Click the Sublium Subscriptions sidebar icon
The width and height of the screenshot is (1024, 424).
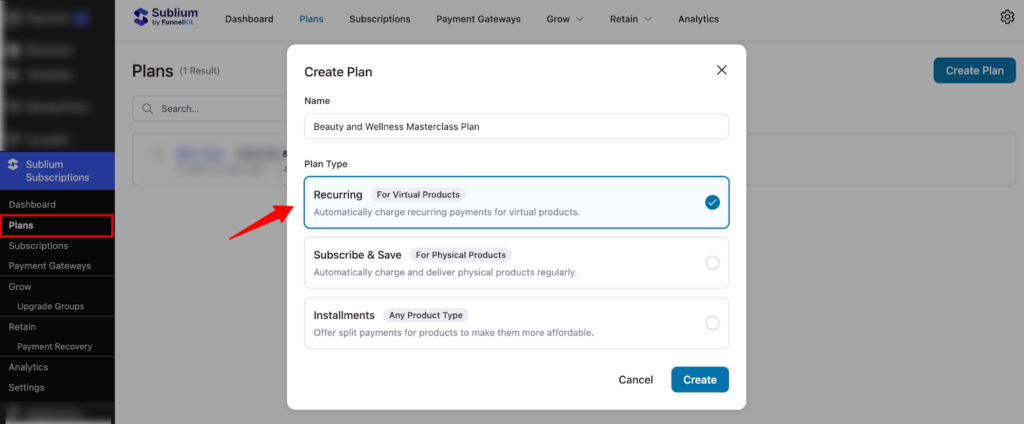click(x=12, y=163)
